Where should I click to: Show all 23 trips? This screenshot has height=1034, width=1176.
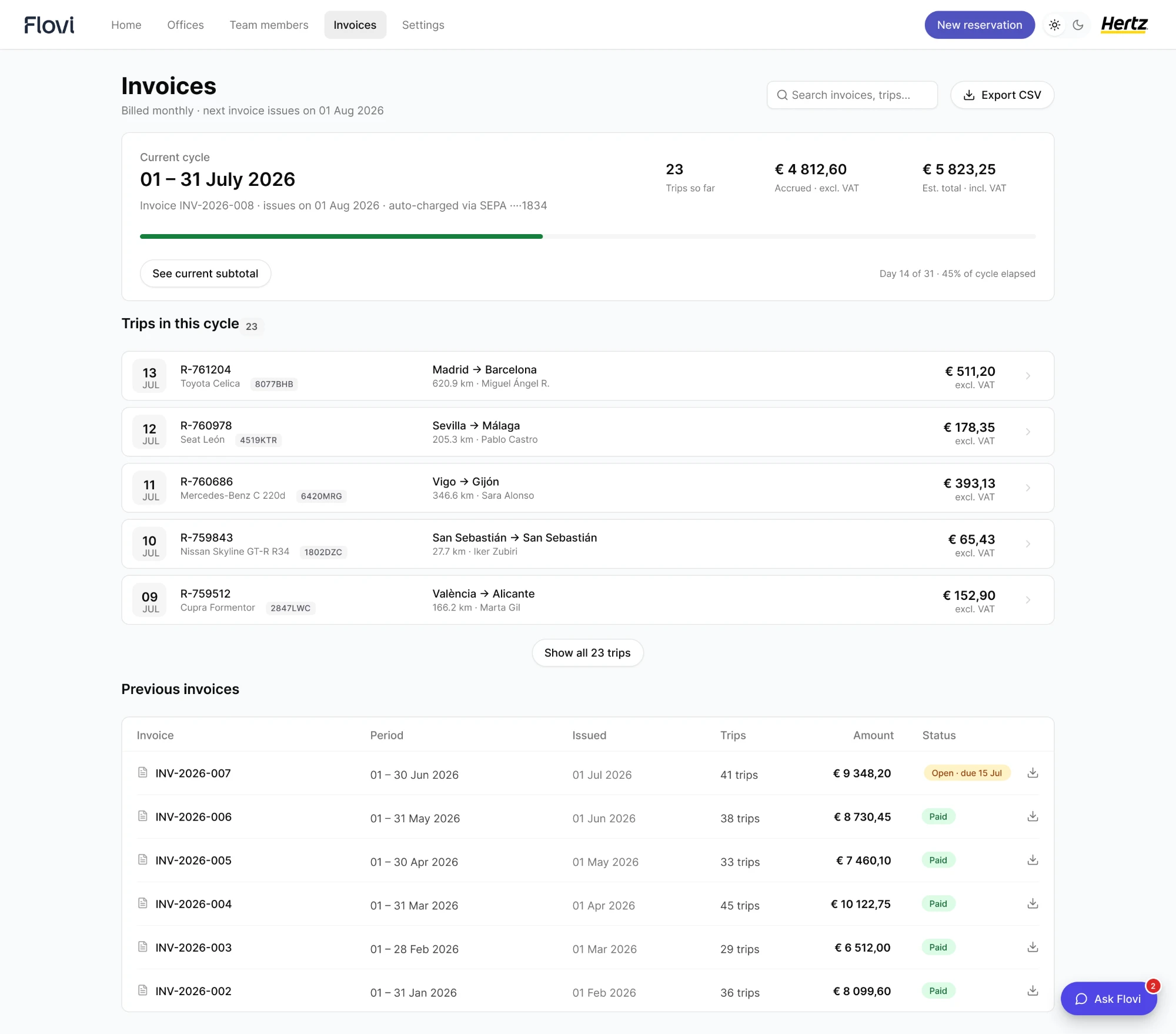(587, 653)
